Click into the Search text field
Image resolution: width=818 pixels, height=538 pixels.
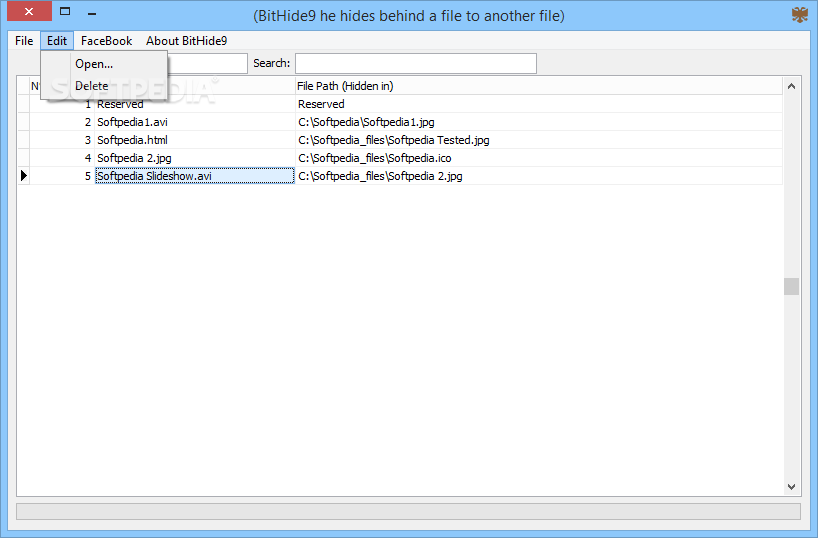coord(416,63)
